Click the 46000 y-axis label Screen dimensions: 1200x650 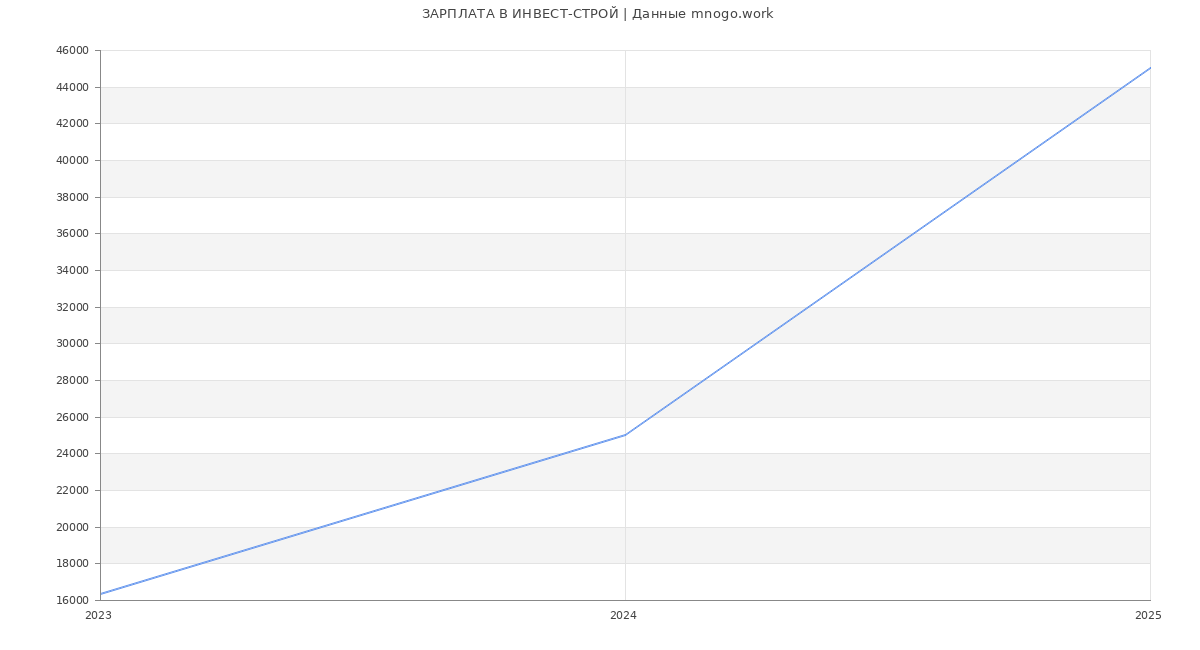pos(72,51)
